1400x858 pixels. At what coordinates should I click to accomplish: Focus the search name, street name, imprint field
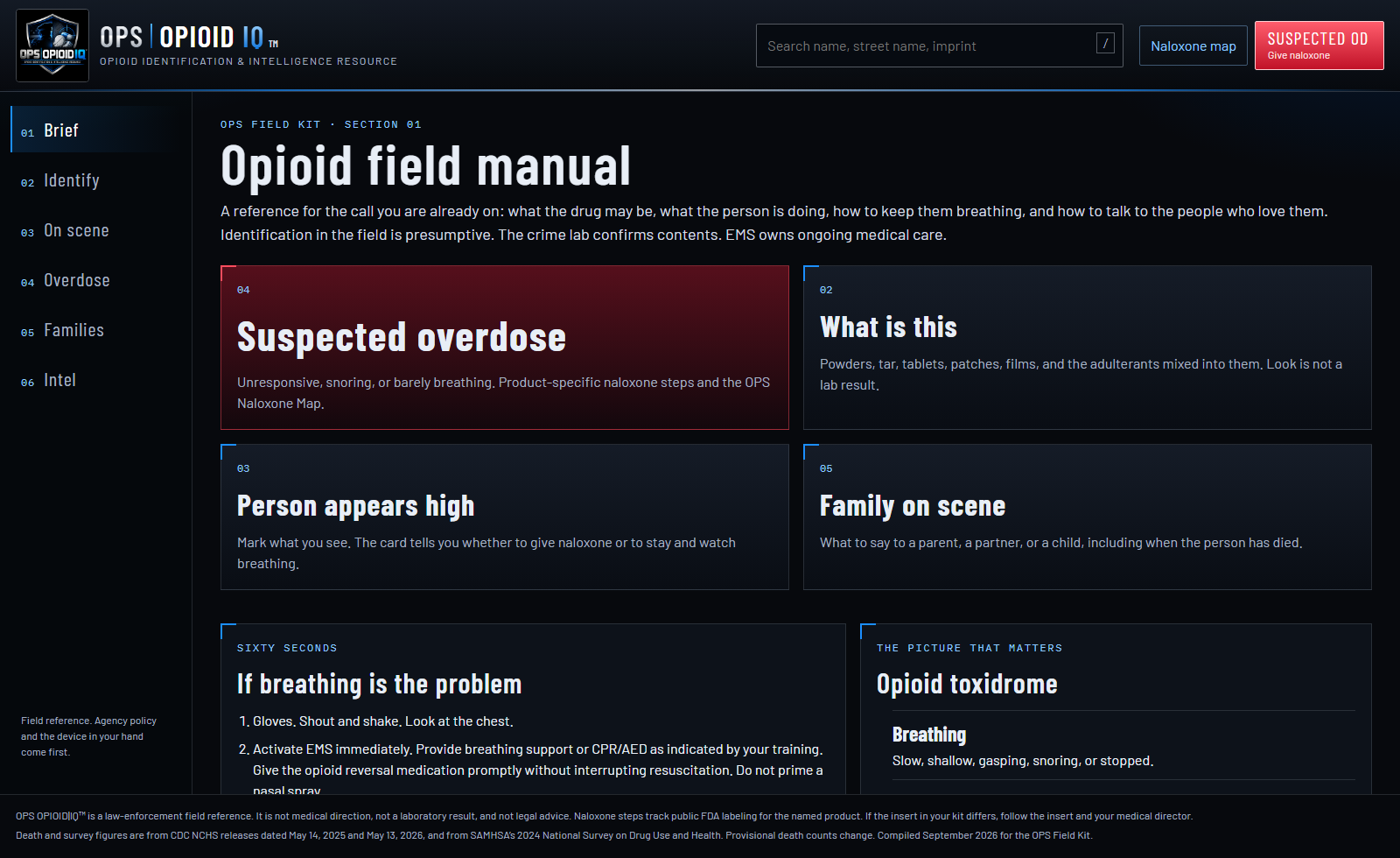point(939,46)
